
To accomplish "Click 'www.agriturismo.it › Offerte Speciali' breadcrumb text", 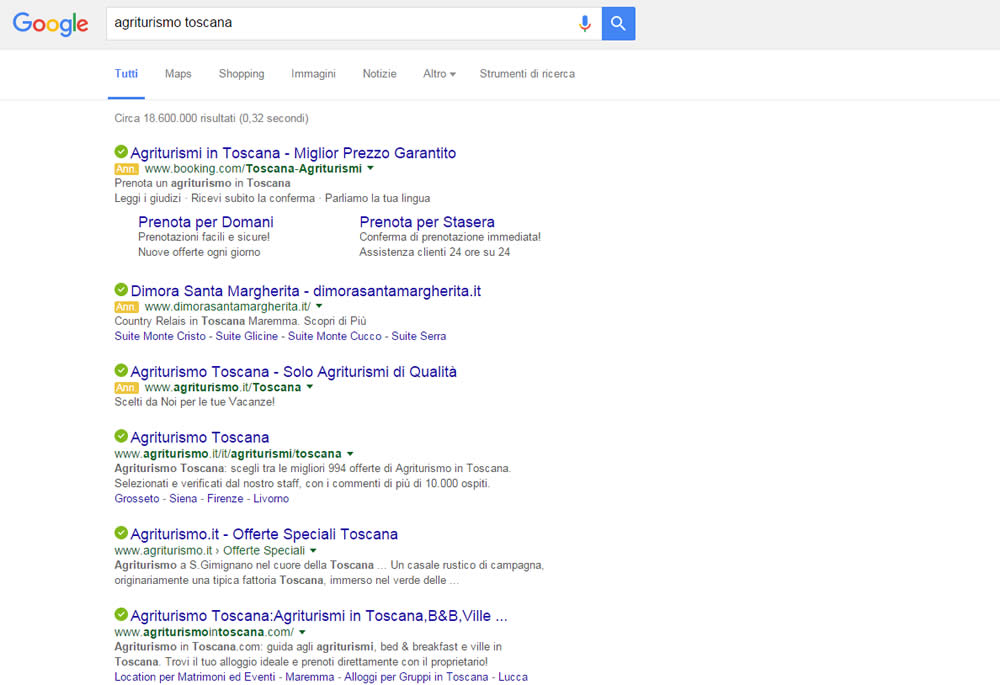I will point(210,550).
